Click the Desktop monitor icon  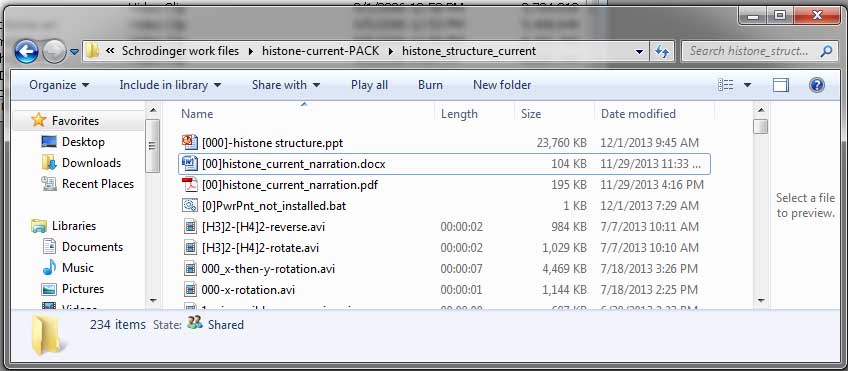point(49,142)
